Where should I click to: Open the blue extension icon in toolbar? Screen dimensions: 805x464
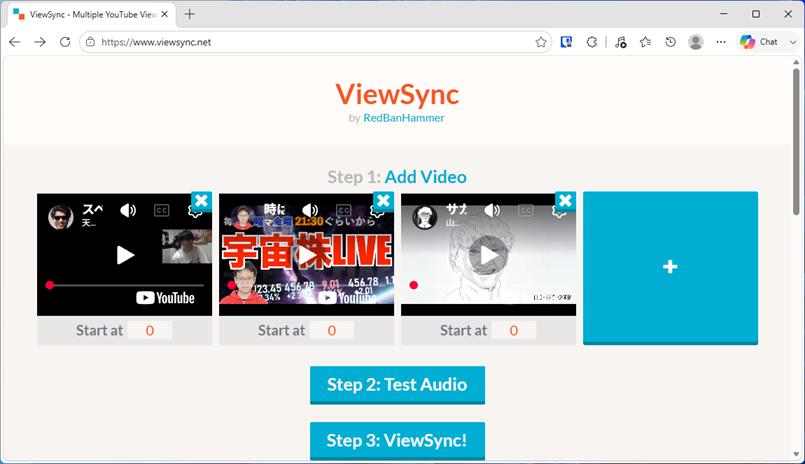[x=566, y=42]
